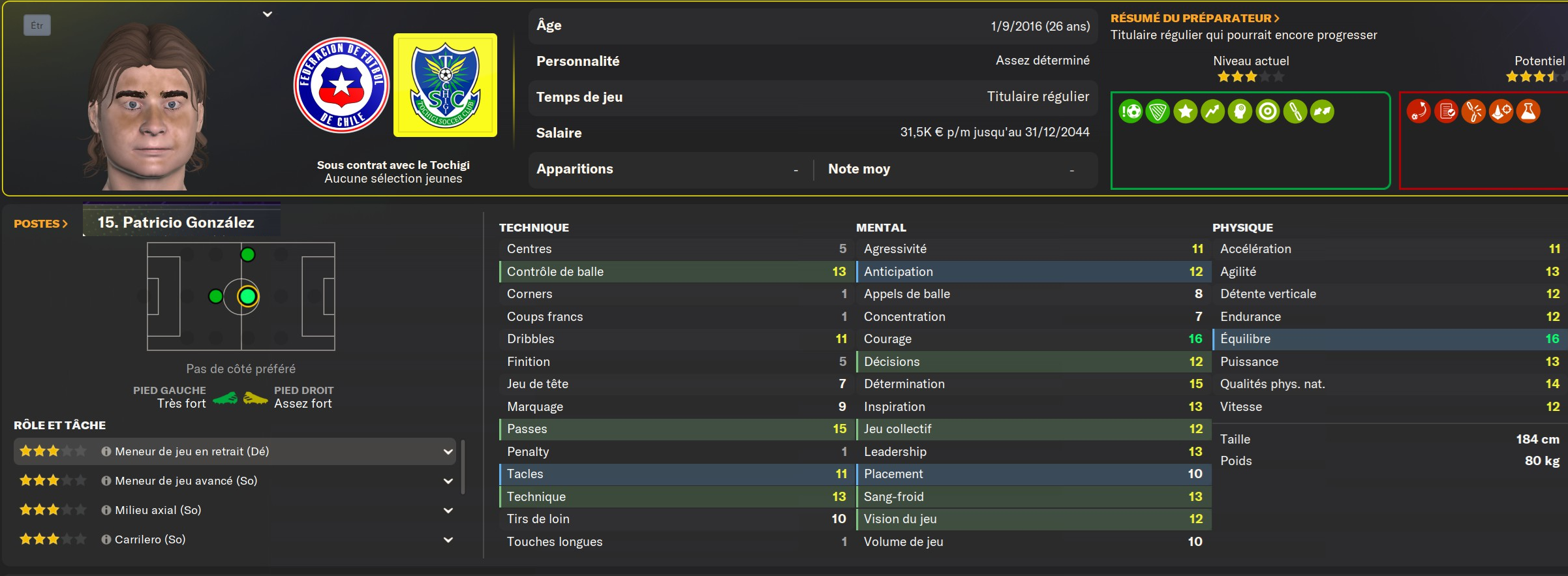Click the red document checkmark weakness icon

(x=1446, y=112)
